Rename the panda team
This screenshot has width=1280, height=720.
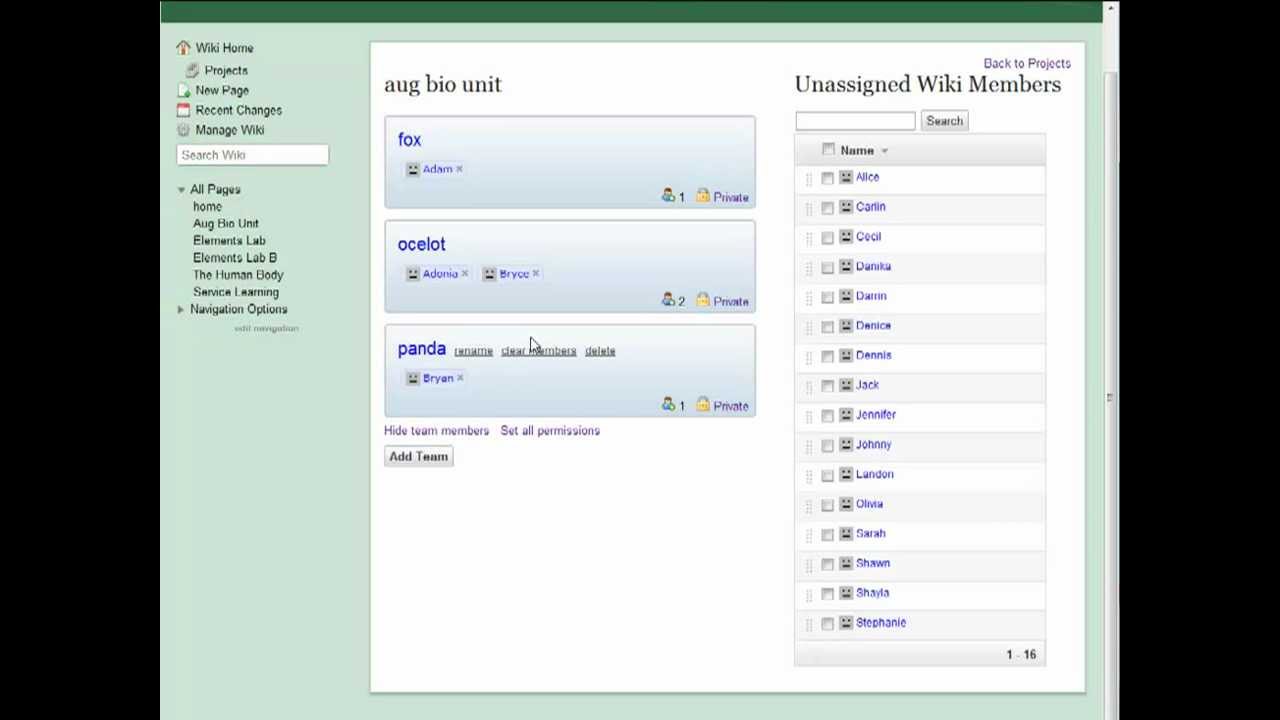pos(473,351)
